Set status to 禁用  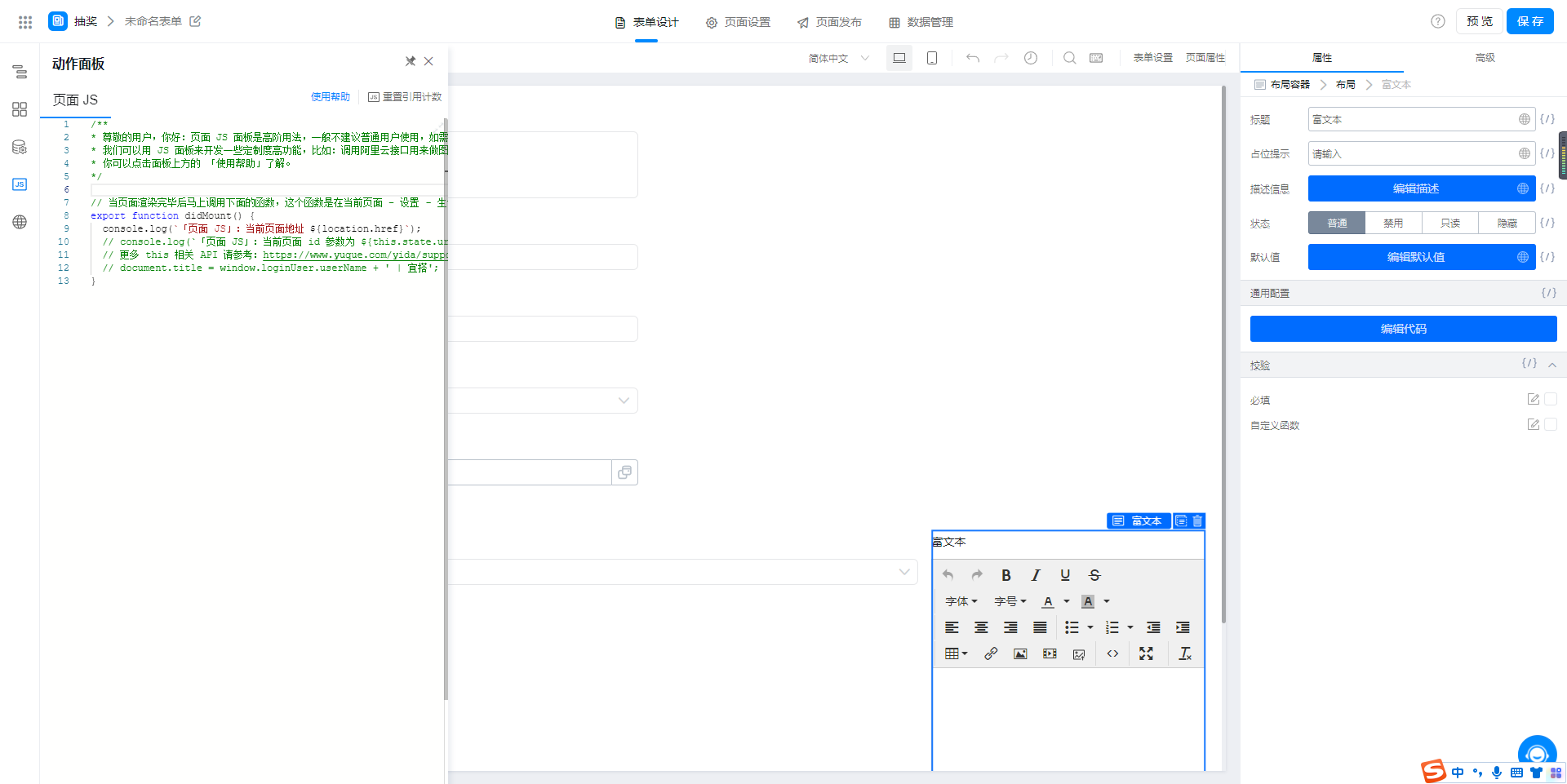(1393, 223)
